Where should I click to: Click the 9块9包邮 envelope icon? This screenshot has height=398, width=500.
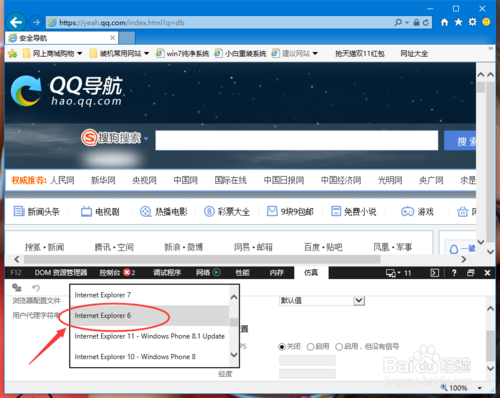[x=272, y=211]
